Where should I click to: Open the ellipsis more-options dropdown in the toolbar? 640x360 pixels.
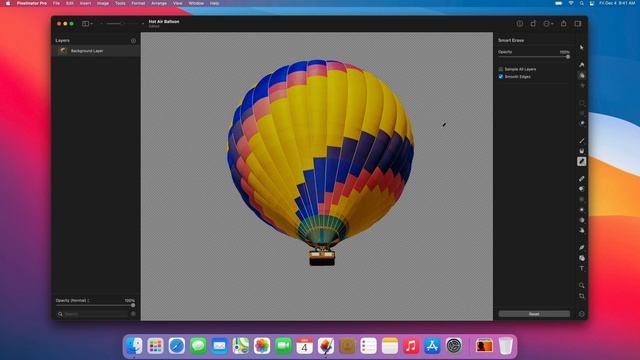coord(548,24)
